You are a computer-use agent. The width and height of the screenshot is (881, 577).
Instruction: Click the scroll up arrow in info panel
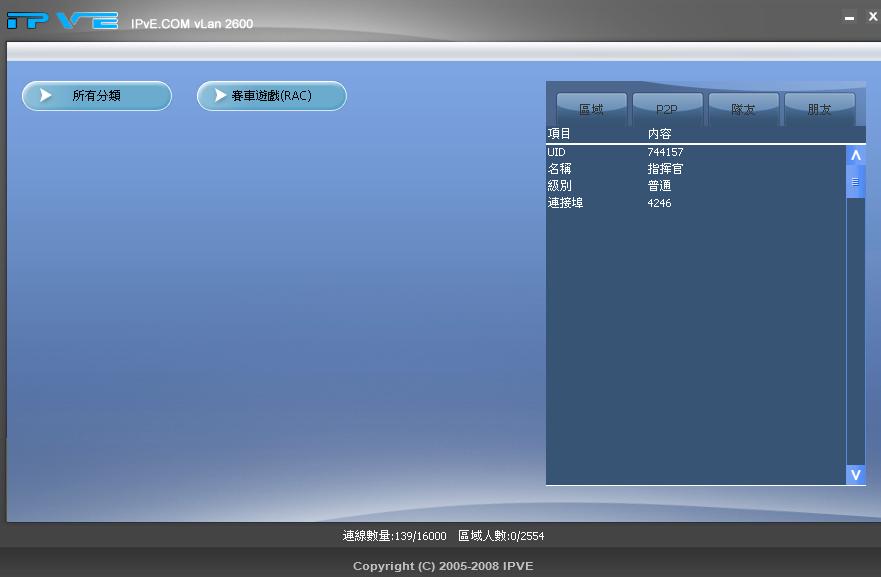(x=856, y=155)
